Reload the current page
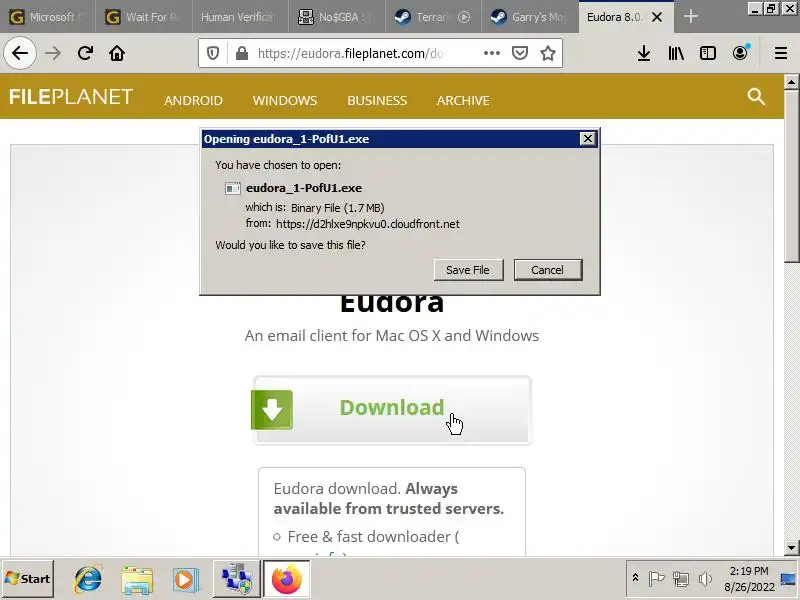 coord(85,53)
